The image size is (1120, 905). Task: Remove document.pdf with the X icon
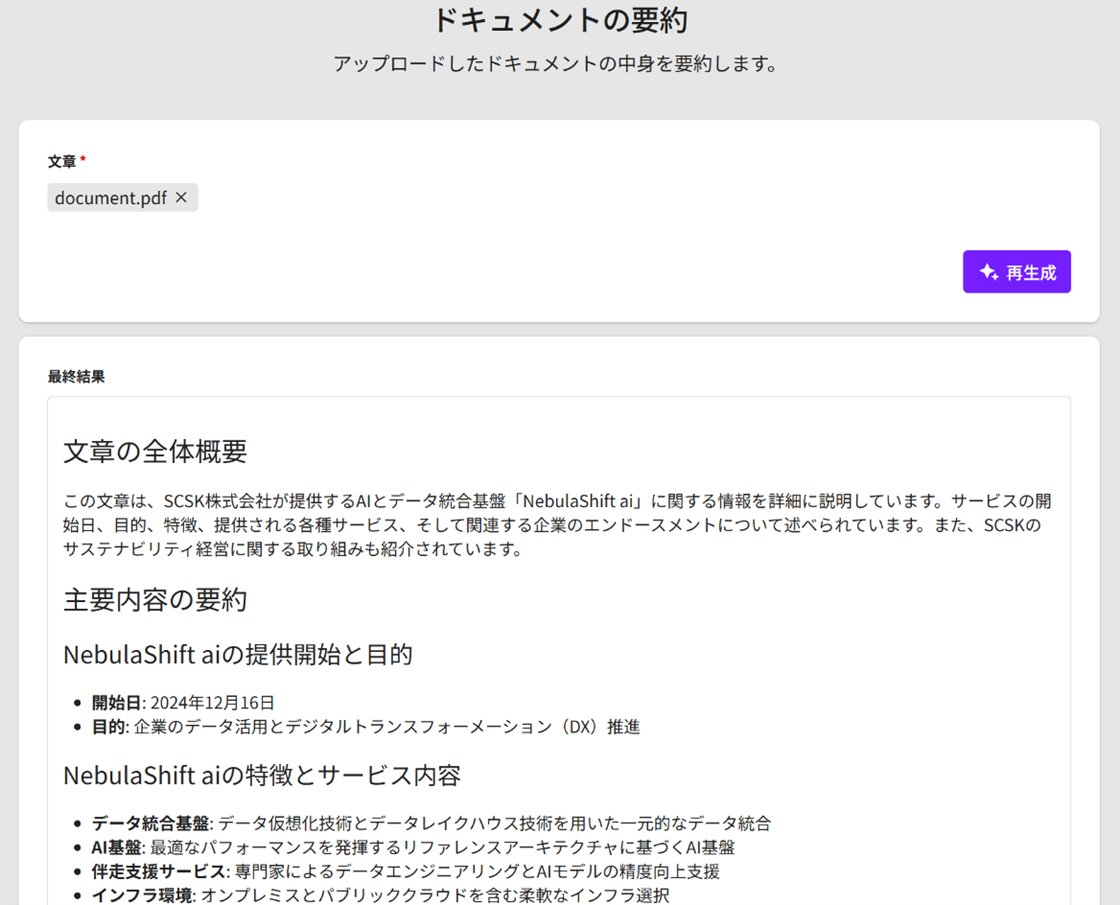point(181,197)
